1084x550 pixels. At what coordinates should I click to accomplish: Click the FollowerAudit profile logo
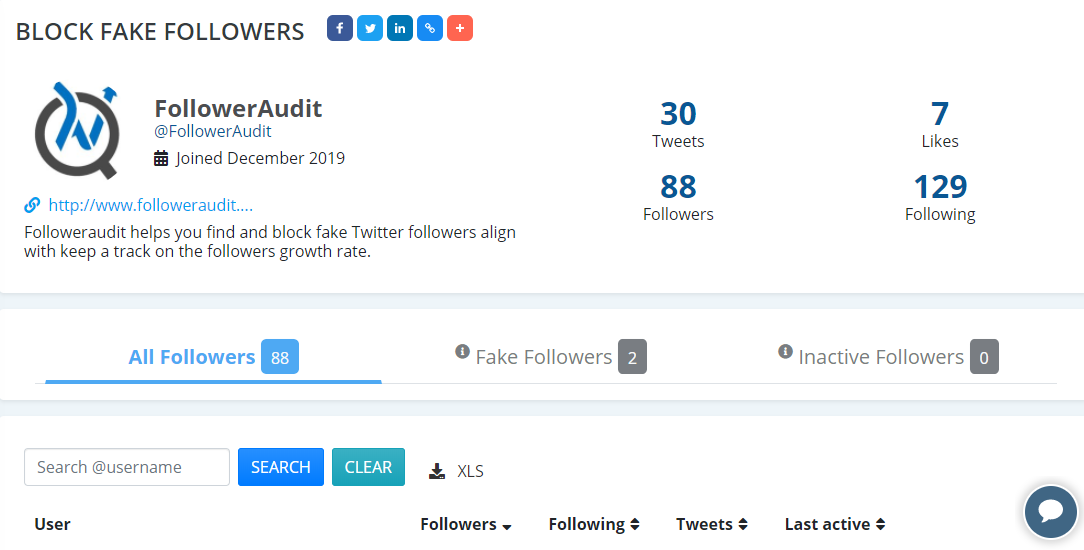77,130
